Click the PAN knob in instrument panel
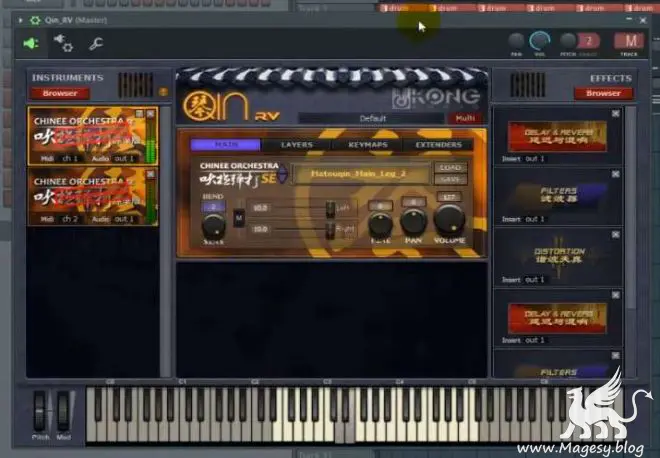 [413, 221]
